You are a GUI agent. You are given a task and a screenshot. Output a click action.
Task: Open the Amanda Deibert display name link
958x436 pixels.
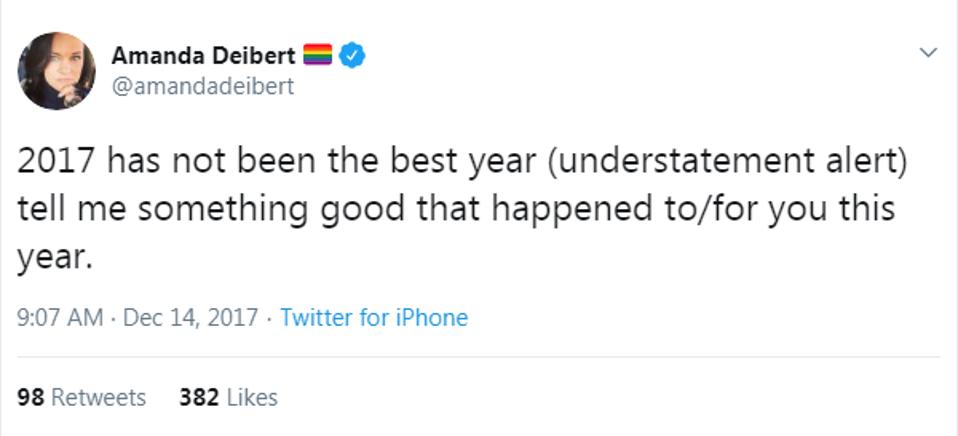(x=203, y=56)
